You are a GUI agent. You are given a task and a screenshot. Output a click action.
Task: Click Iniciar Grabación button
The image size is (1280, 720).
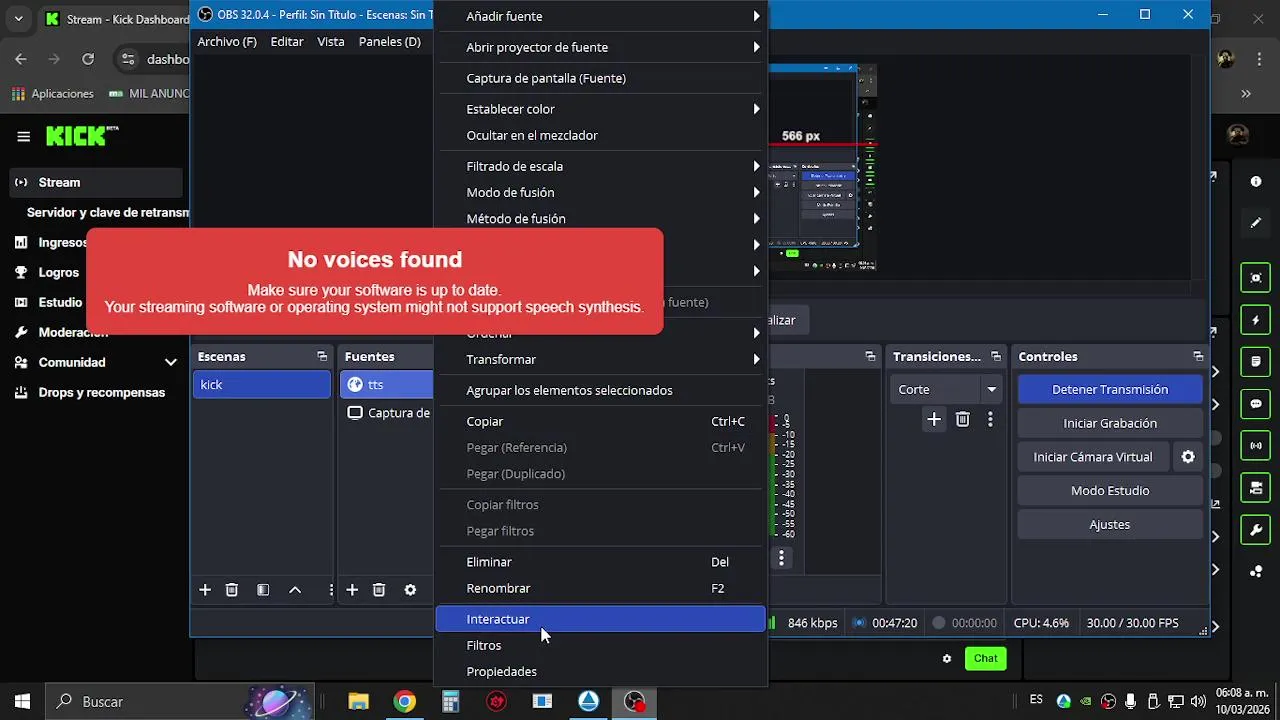(1110, 423)
